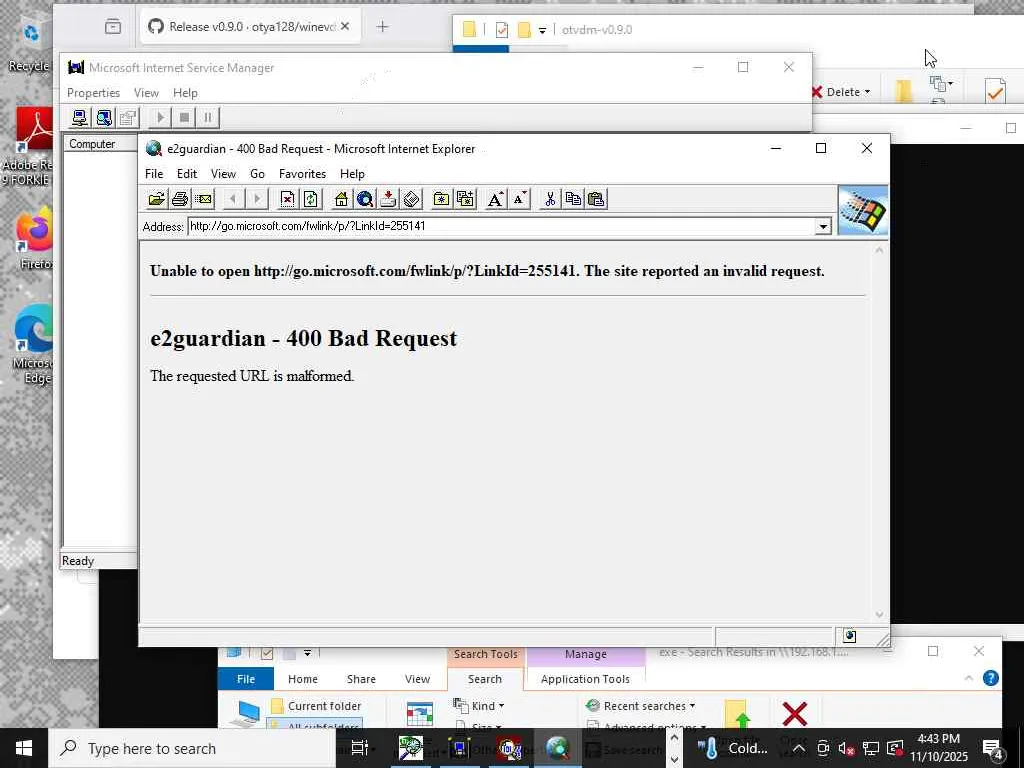Open Properties menu in Internet Service Manager
This screenshot has width=1024, height=768.
(93, 93)
